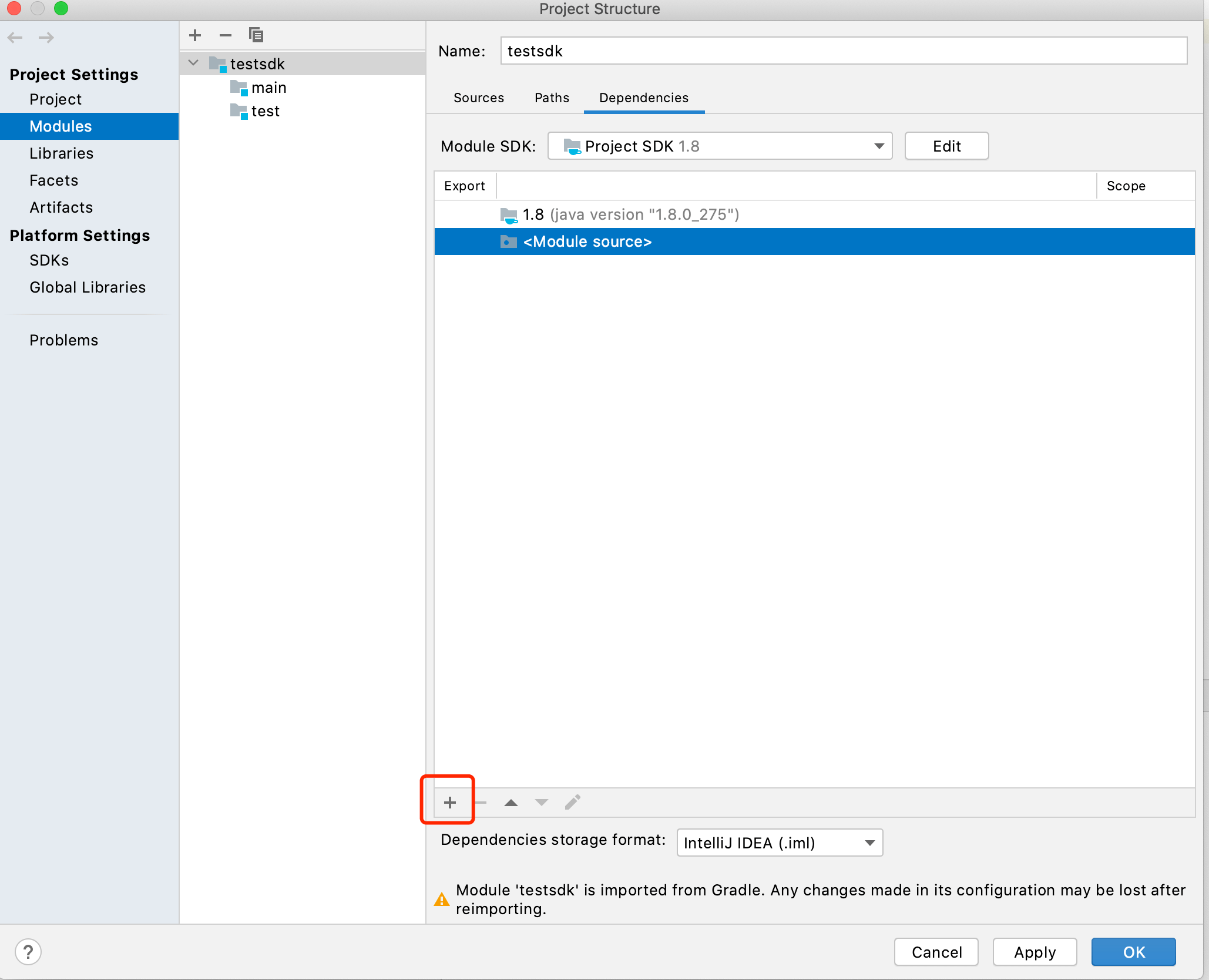The height and width of the screenshot is (980, 1209).
Task: Click the add dependency plus icon
Action: (x=449, y=802)
